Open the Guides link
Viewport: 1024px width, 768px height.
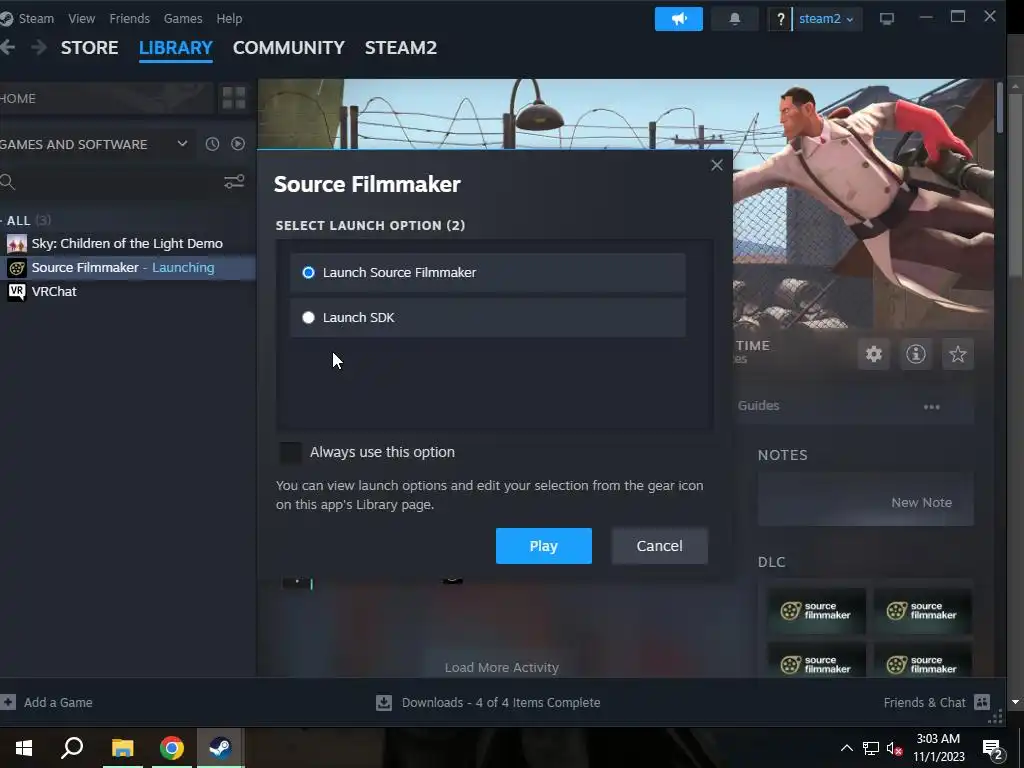tap(758, 406)
